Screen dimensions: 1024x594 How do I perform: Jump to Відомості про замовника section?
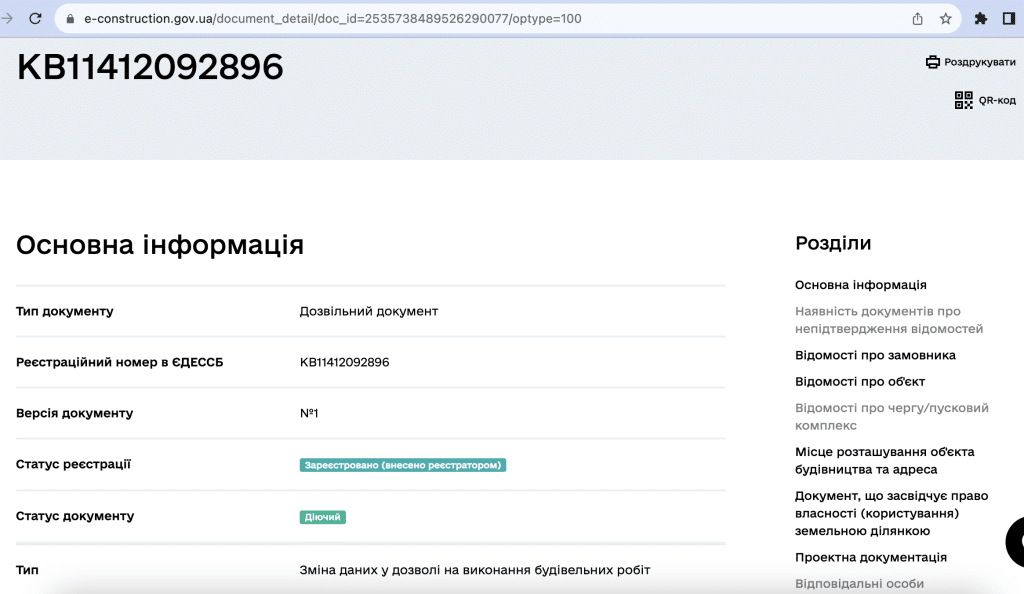875,355
